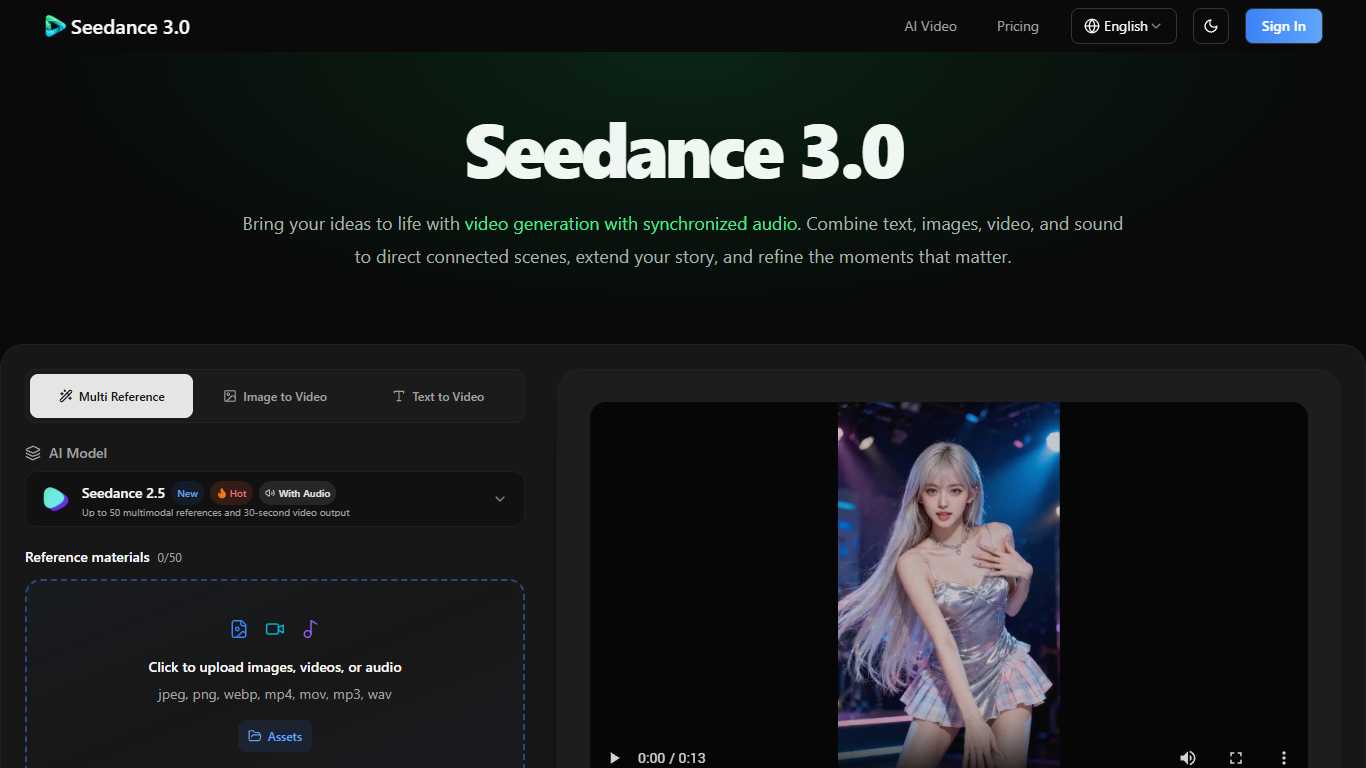This screenshot has width=1366, height=768.
Task: Click the jpeg, png, webp formats text
Action: 275,694
